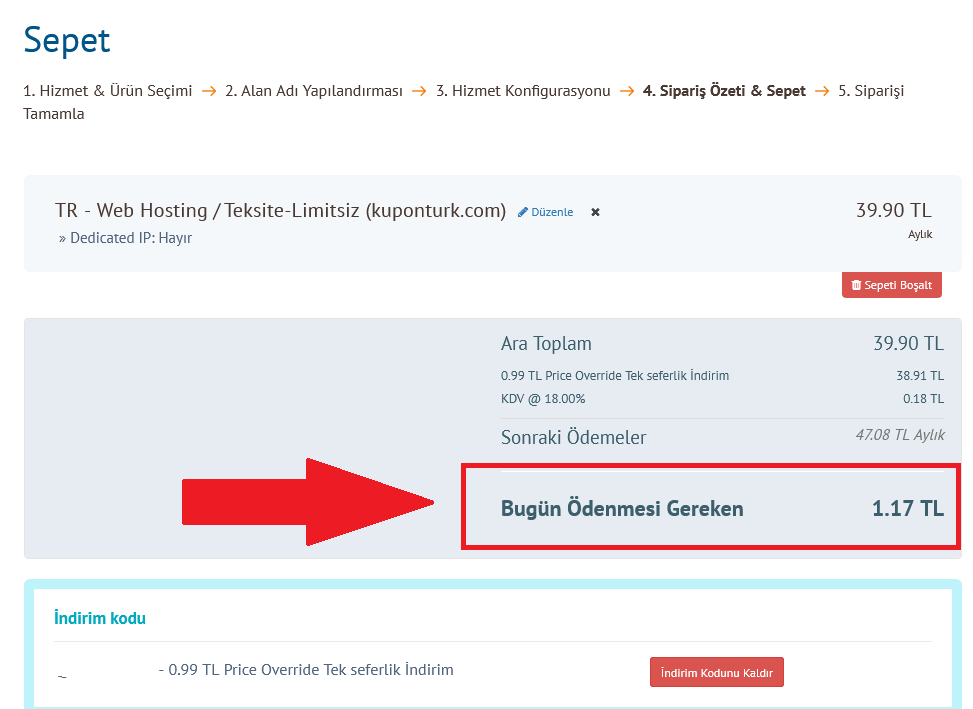
Task: Click the Price Override discount line in the summary
Action: 615,376
